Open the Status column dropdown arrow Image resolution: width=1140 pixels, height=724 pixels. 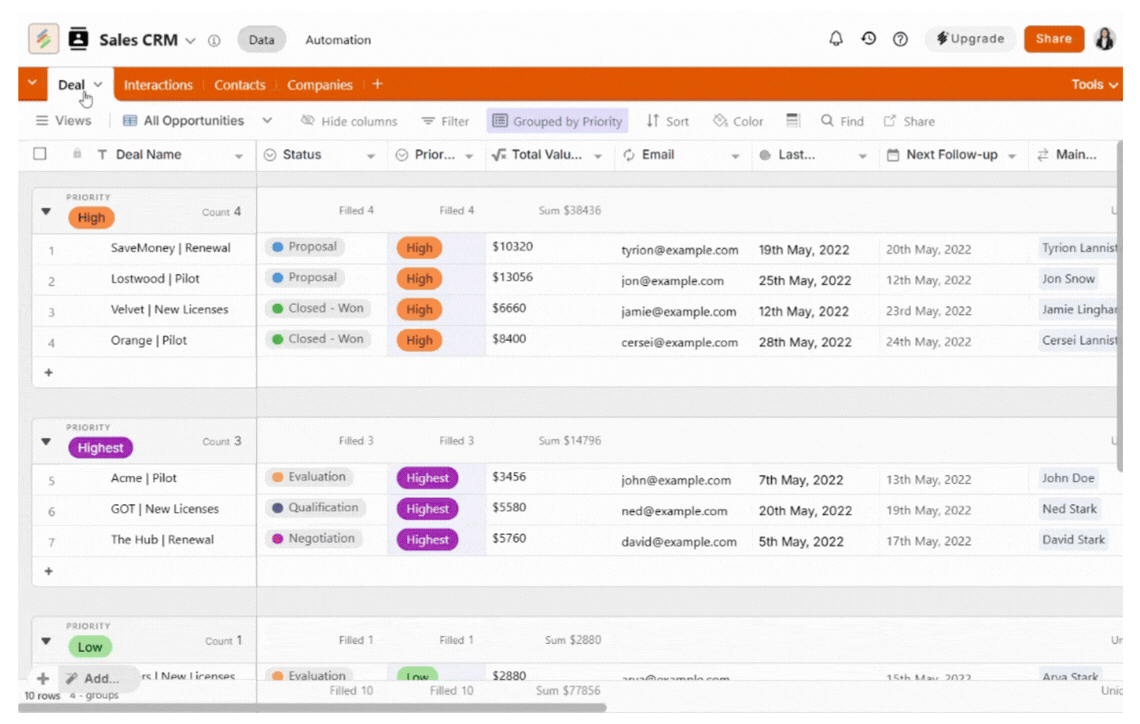pos(370,156)
